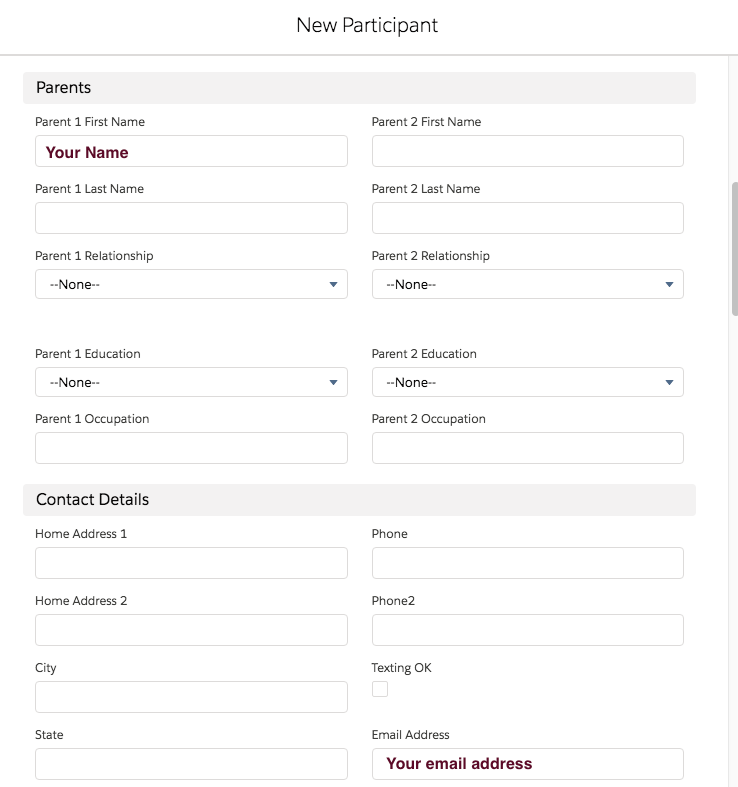Viewport: 738px width, 787px height.
Task: Focus the State input field
Action: coord(191,764)
